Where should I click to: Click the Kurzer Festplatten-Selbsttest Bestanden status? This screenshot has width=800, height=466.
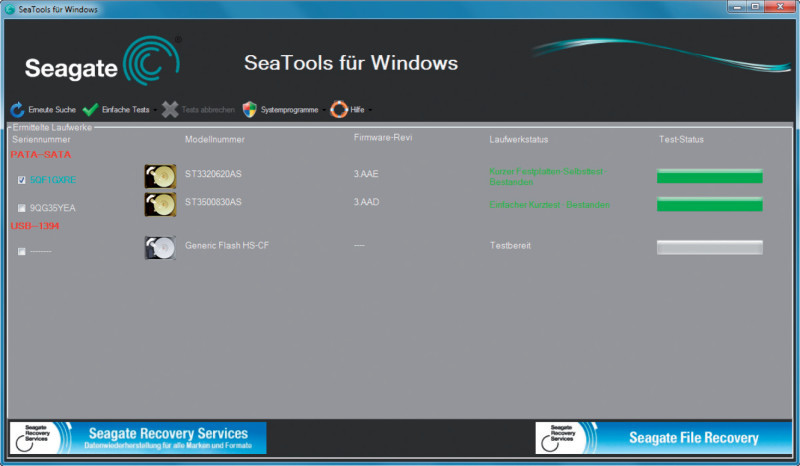[548, 177]
